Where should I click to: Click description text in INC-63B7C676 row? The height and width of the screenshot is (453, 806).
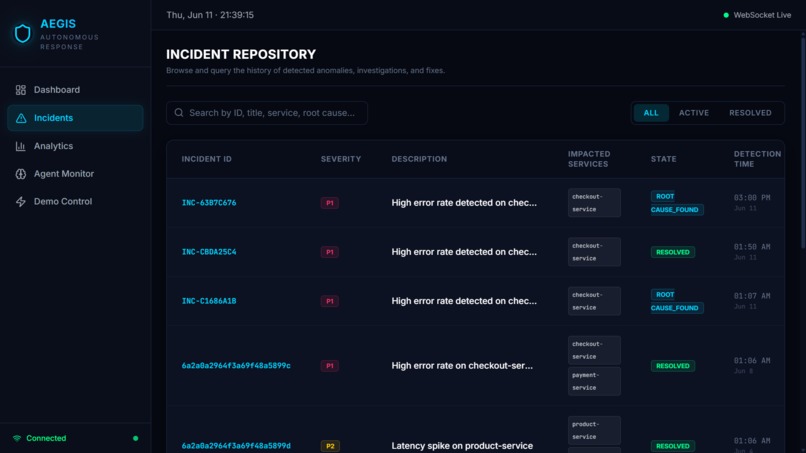pyautogui.click(x=464, y=203)
